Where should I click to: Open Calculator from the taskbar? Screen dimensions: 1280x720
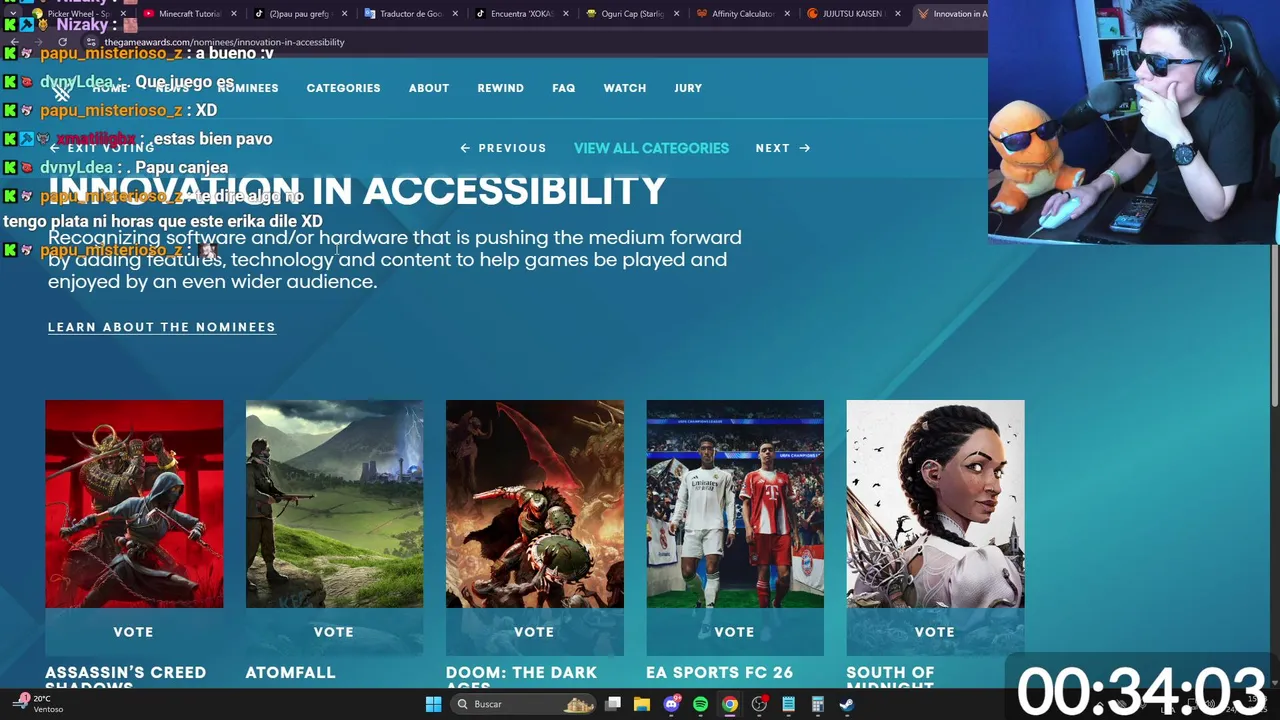817,704
